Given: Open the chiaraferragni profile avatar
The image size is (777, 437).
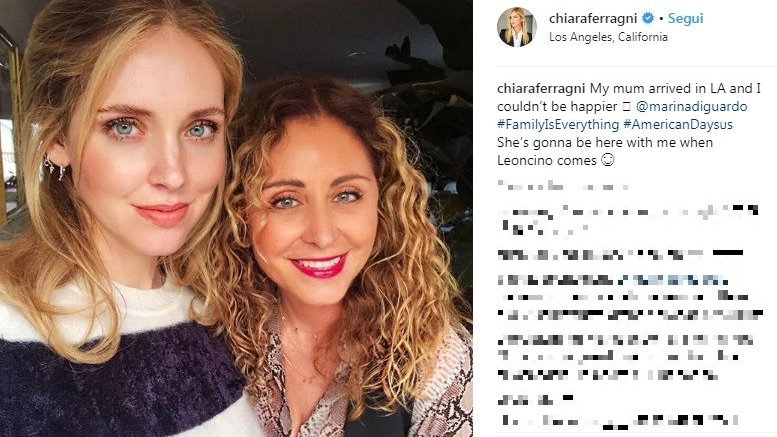Looking at the screenshot, I should pos(517,27).
